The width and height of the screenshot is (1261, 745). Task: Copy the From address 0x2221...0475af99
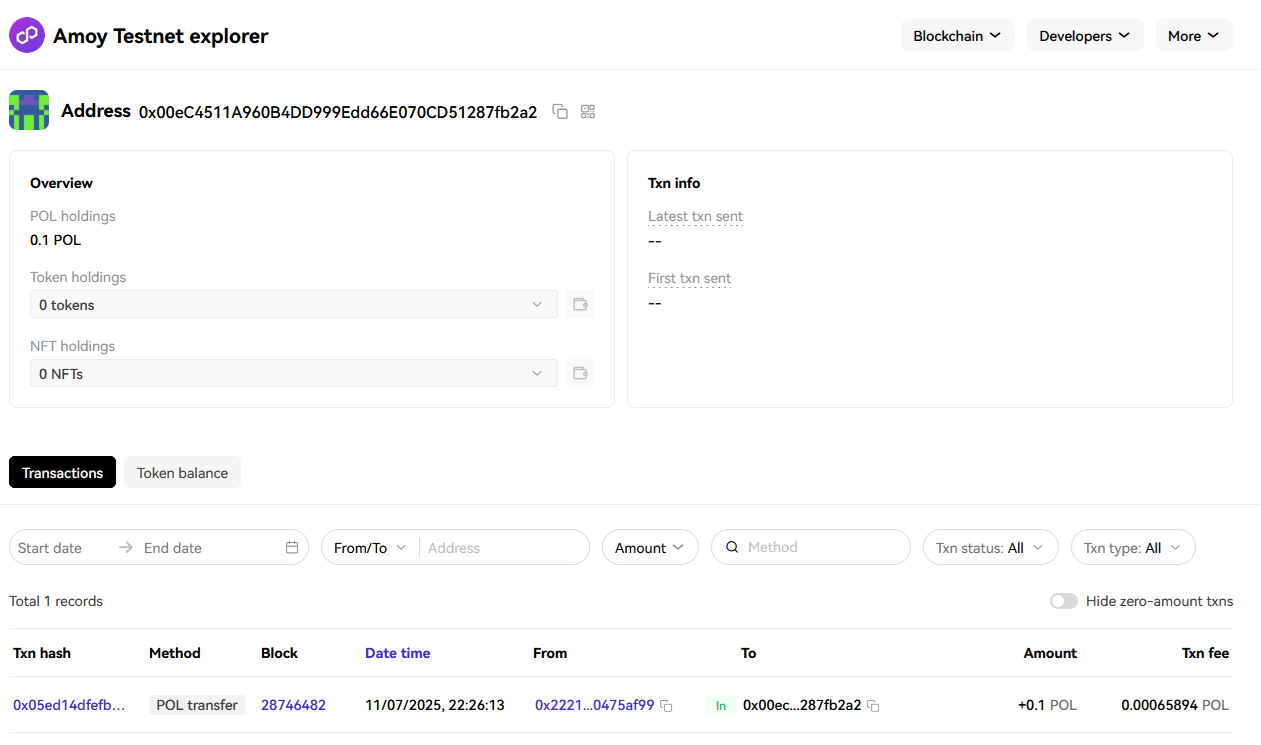click(667, 706)
